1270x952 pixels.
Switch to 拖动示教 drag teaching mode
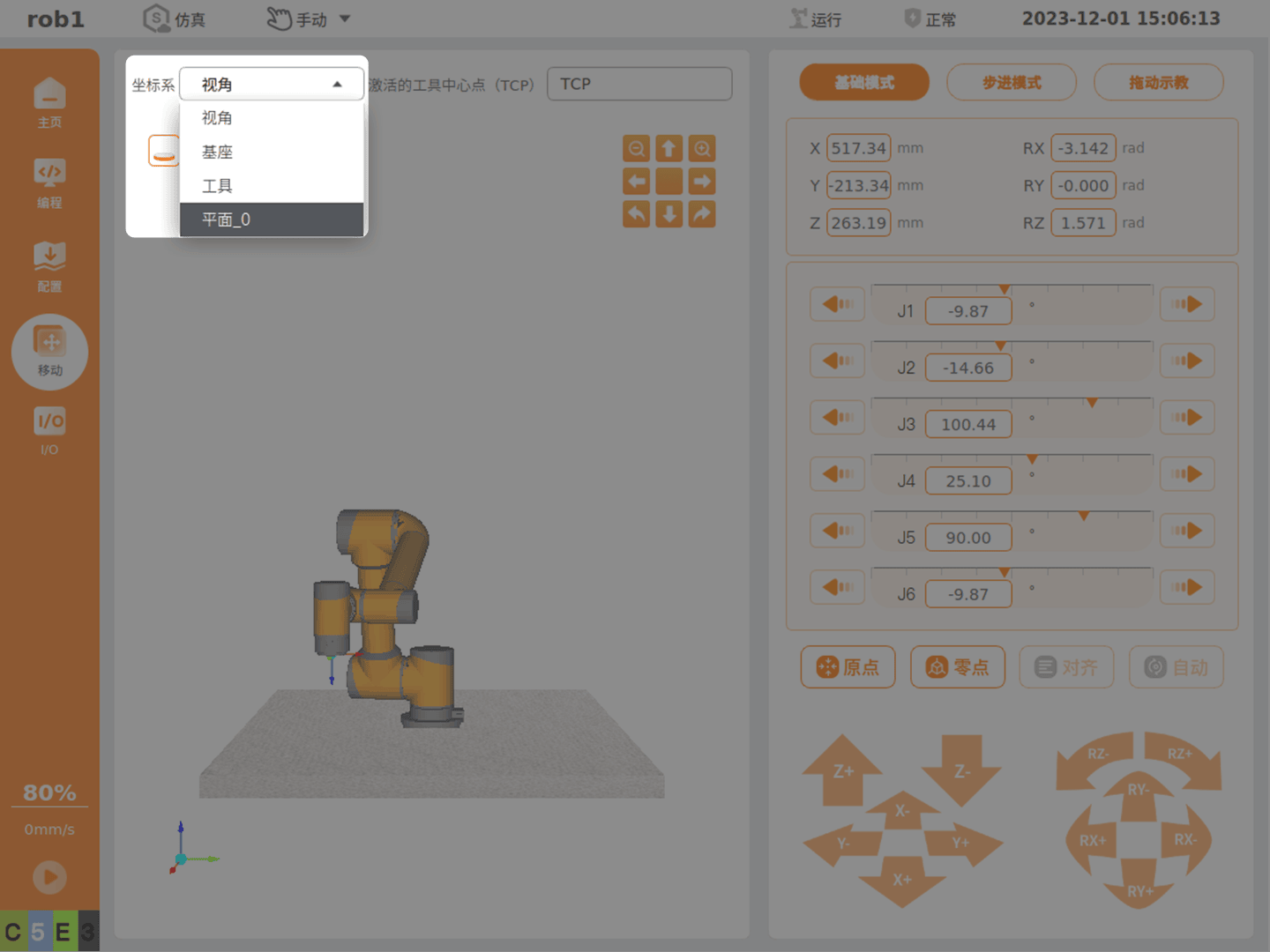click(x=1159, y=82)
